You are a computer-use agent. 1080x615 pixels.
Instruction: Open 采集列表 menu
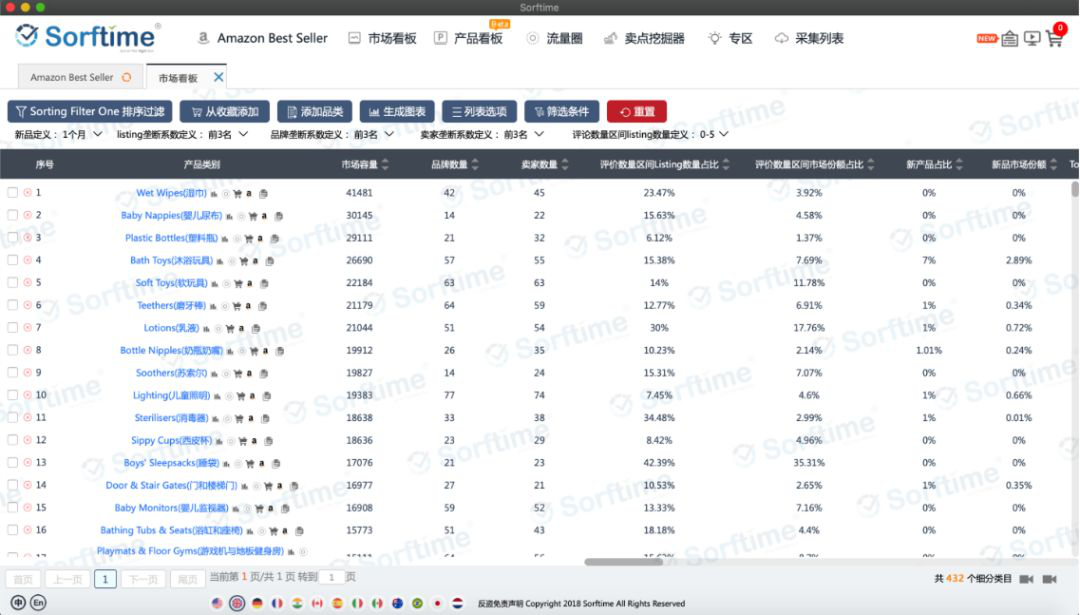tap(809, 39)
